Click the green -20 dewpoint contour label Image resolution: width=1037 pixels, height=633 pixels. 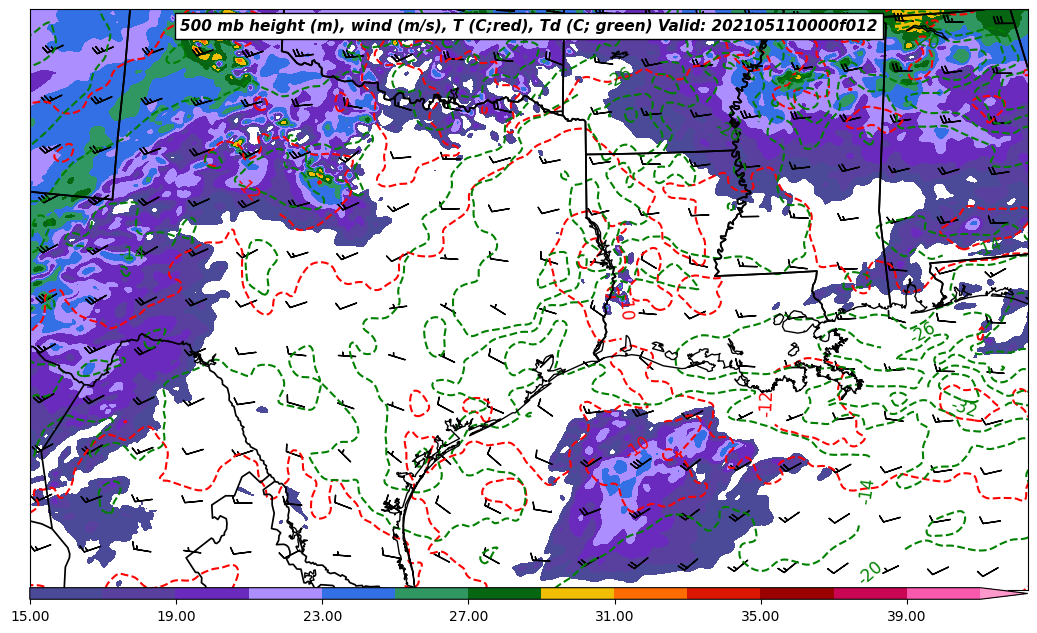point(870,571)
